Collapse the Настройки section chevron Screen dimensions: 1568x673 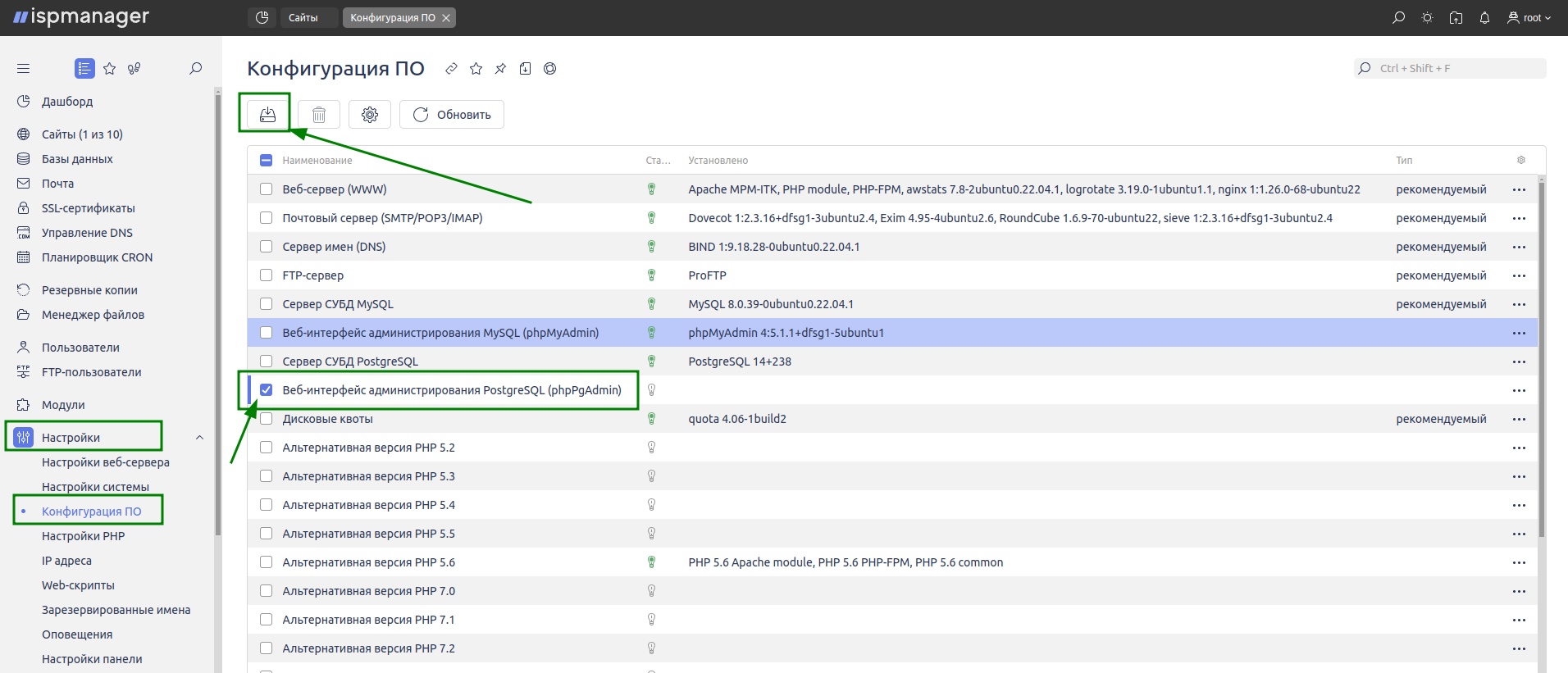pyautogui.click(x=199, y=438)
